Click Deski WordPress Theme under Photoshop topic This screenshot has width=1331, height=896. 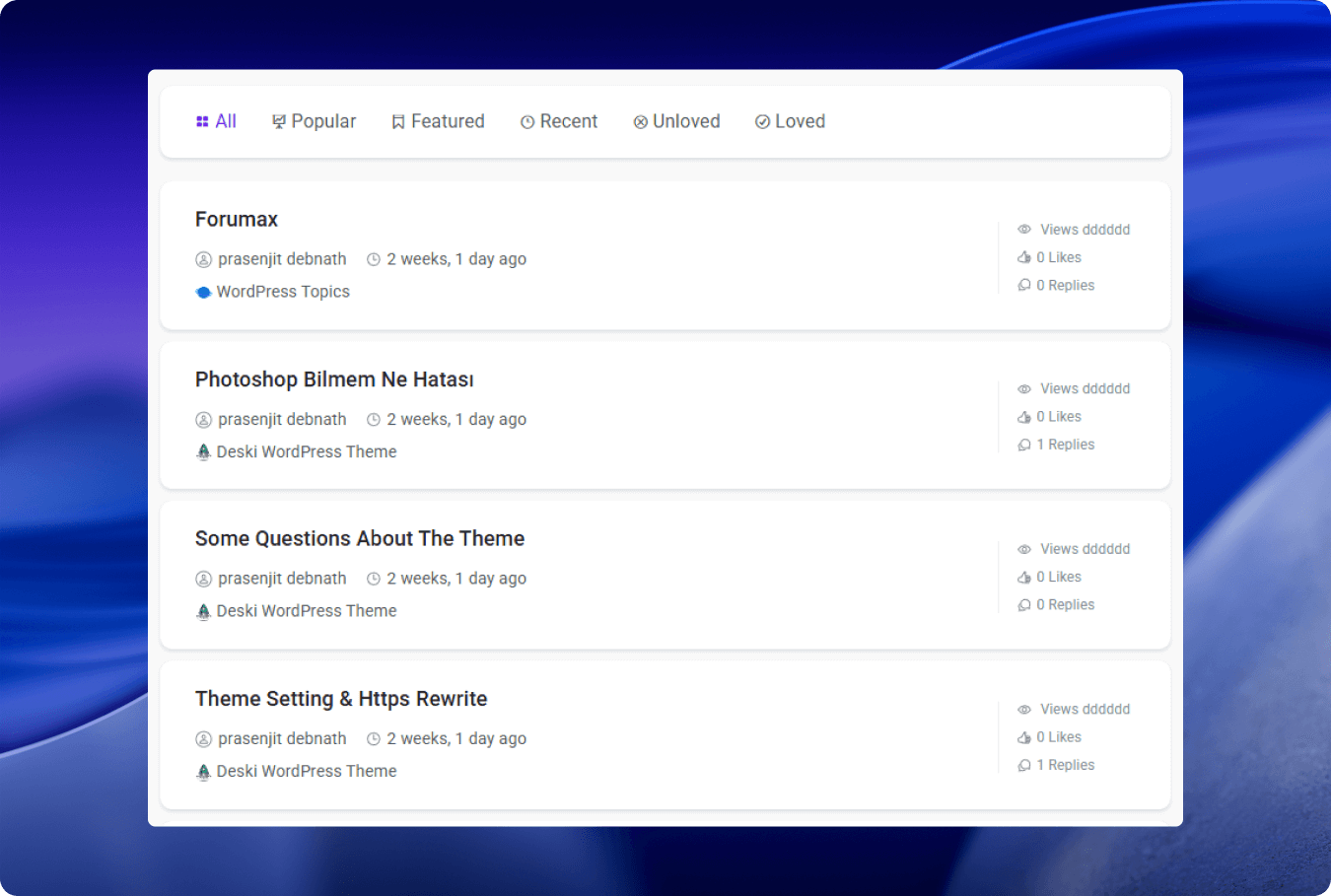tap(306, 451)
